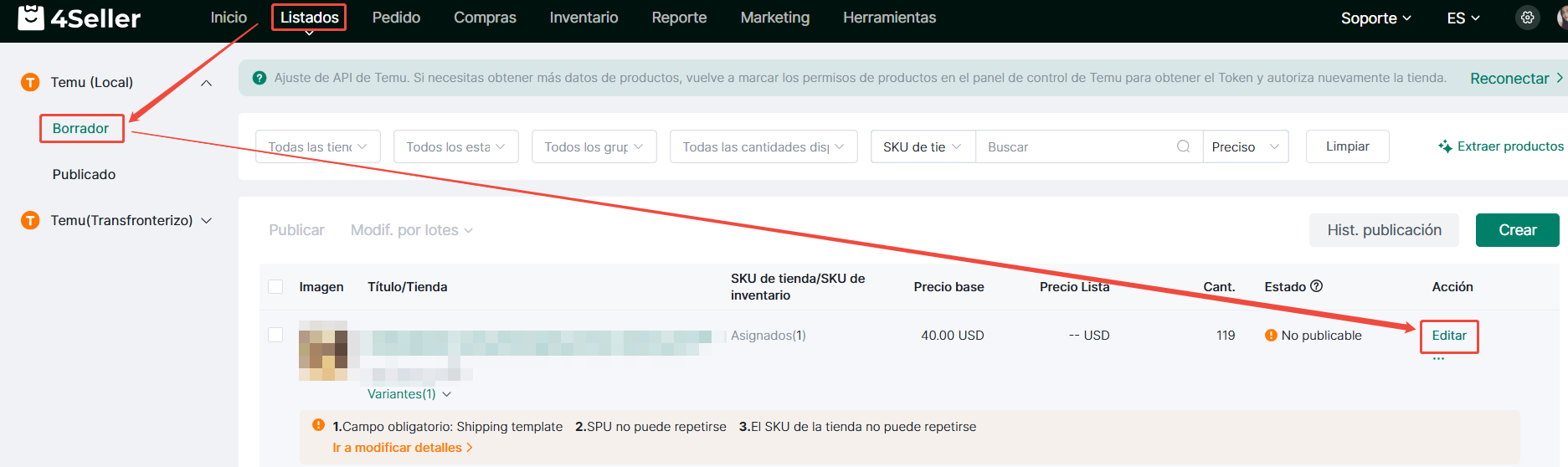The width and height of the screenshot is (1568, 467).
Task: Click the green info icon in banner
Action: [x=260, y=78]
